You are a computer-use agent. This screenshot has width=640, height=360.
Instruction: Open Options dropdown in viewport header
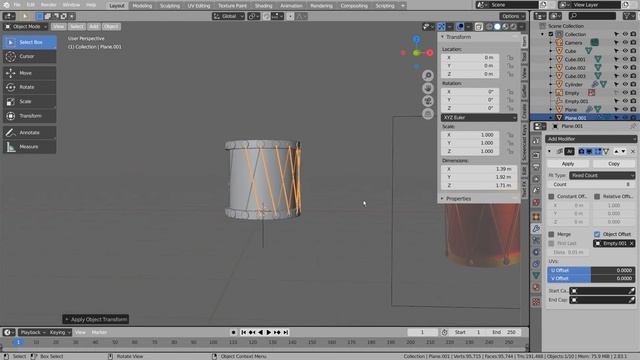[x=512, y=16]
